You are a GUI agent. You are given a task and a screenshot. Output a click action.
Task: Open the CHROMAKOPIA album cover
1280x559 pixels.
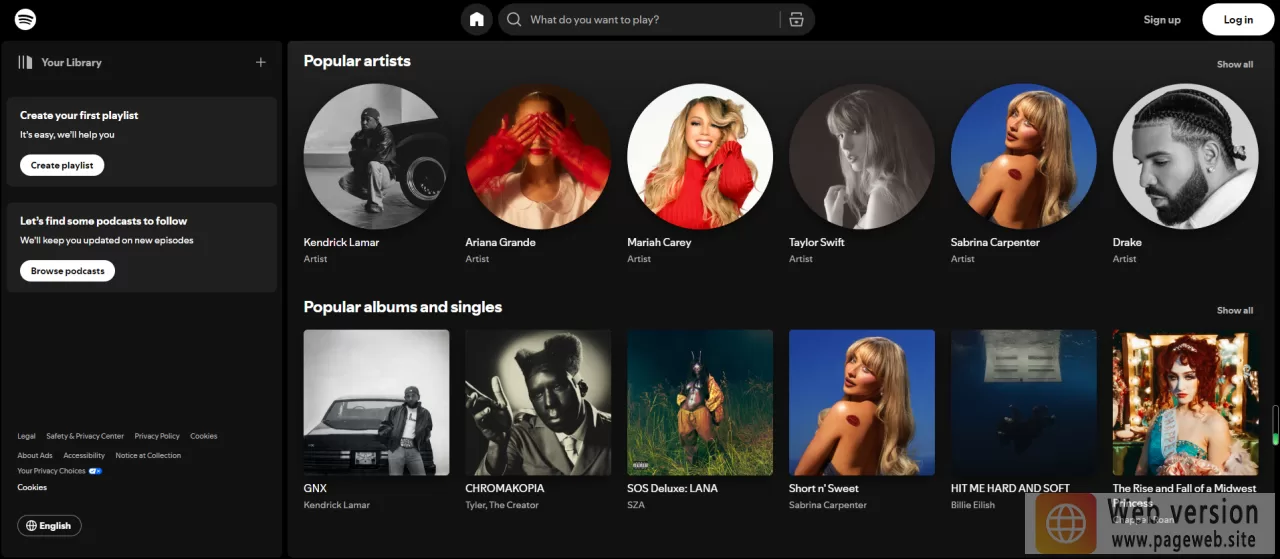click(x=538, y=402)
